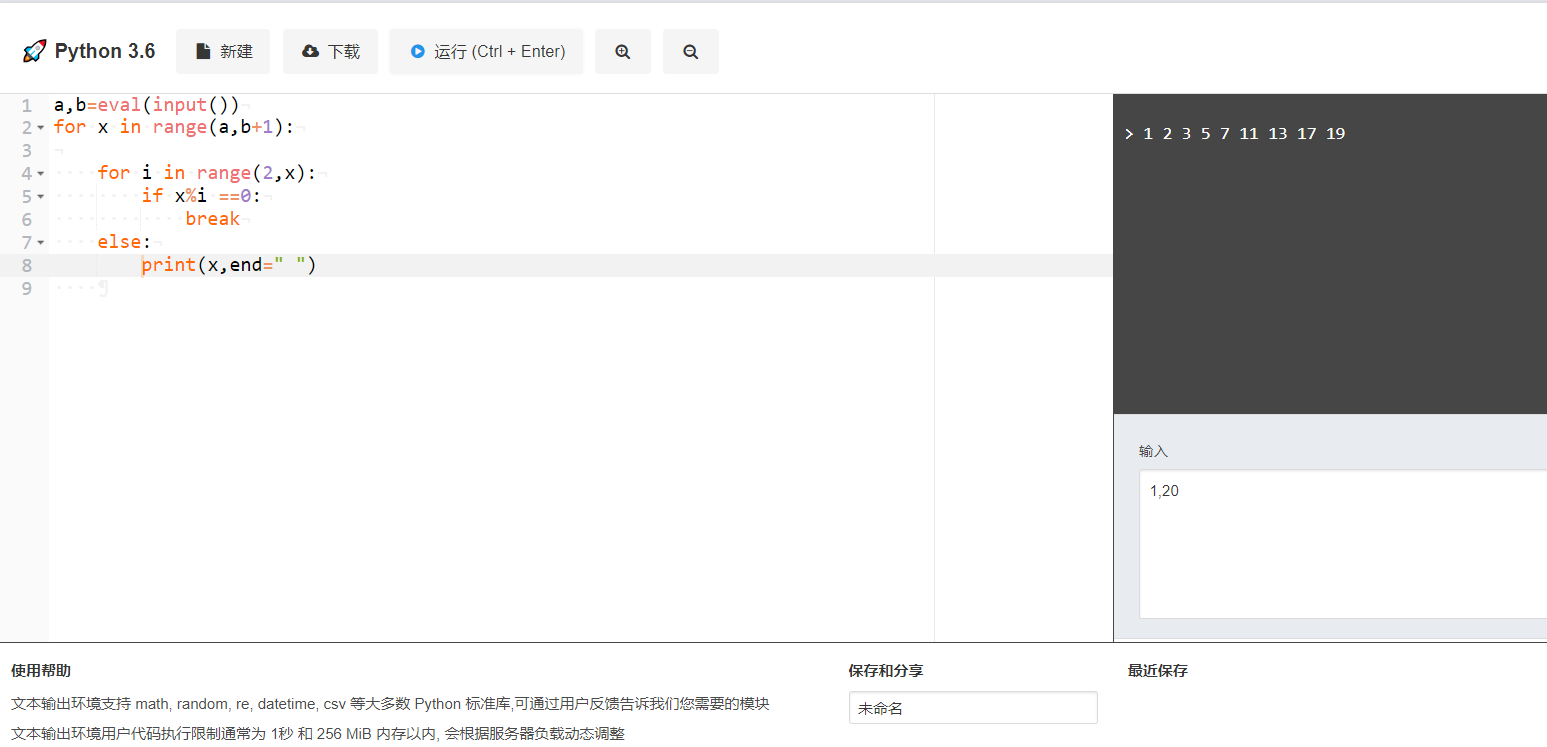Click the 最近保存 heading
This screenshot has height=747, width=1547.
point(1158,671)
